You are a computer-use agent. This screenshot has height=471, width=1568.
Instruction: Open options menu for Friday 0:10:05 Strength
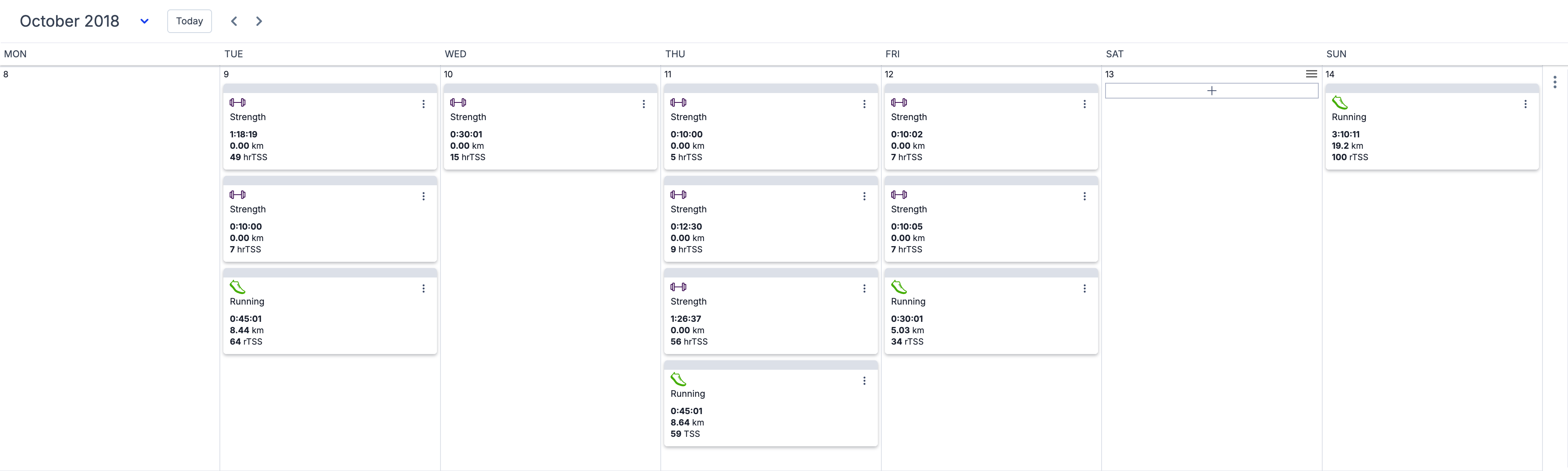tap(1084, 197)
